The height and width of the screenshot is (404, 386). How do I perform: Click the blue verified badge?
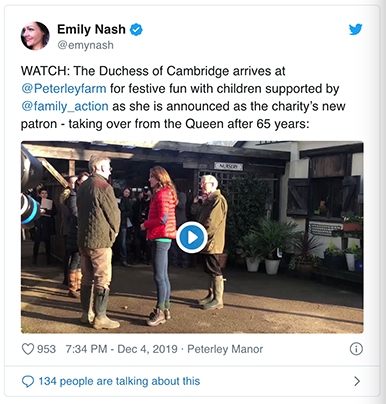[x=136, y=30]
